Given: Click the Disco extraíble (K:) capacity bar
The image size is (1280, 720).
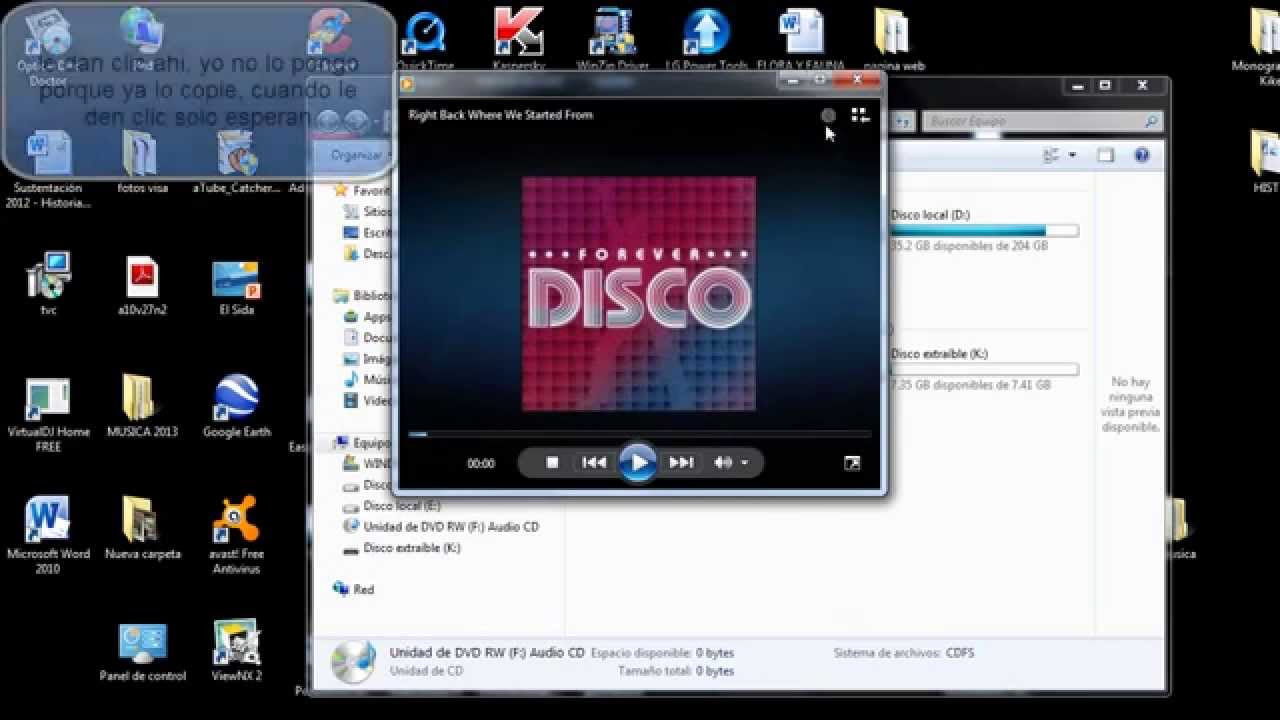Looking at the screenshot, I should [984, 370].
